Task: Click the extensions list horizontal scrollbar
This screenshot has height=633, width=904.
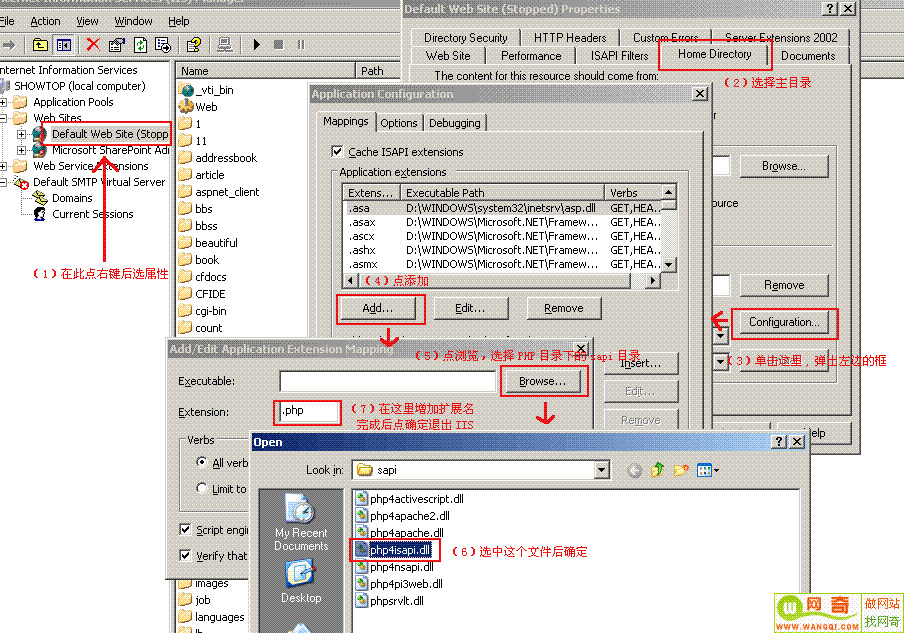Action: [500, 281]
